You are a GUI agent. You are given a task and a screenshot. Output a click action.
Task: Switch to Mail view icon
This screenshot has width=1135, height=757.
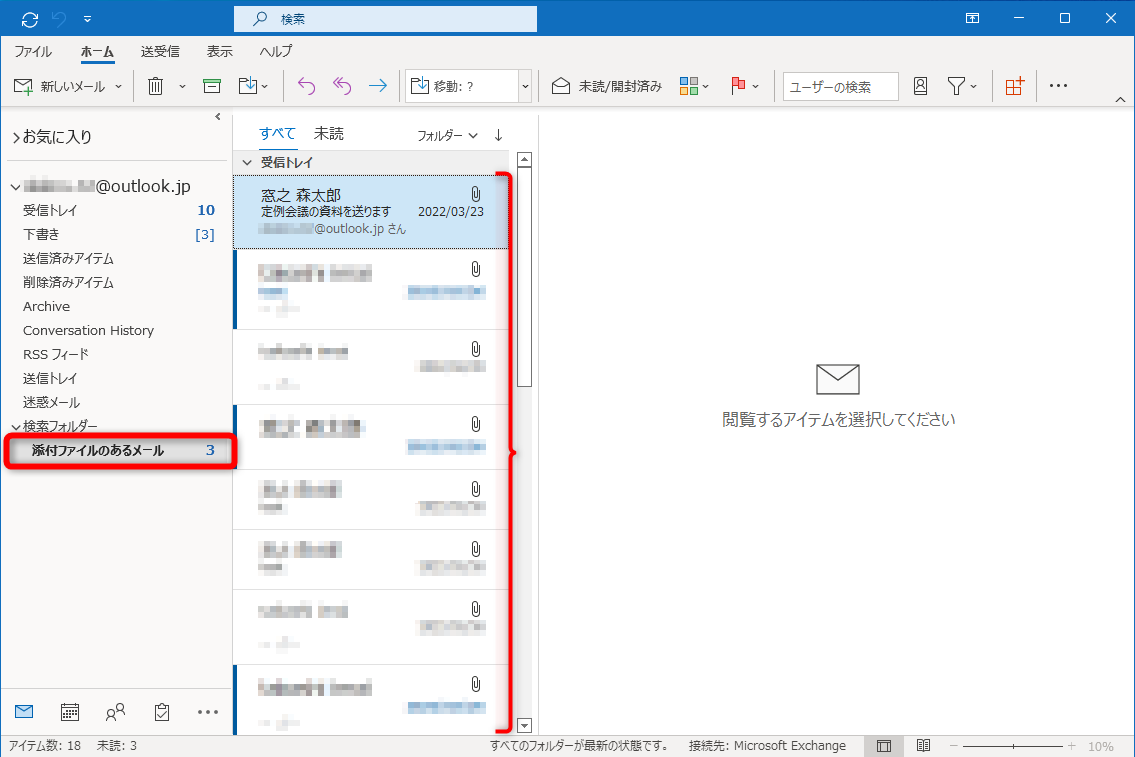pos(24,712)
